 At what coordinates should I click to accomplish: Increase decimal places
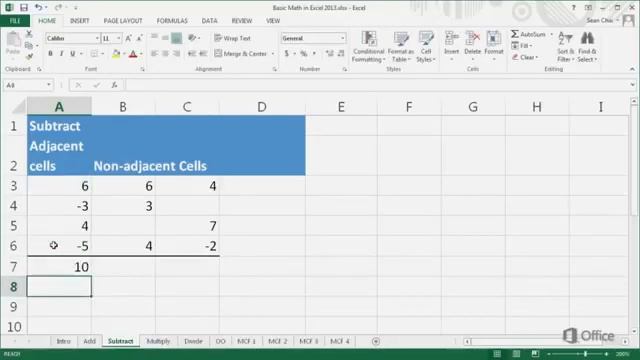(x=329, y=53)
